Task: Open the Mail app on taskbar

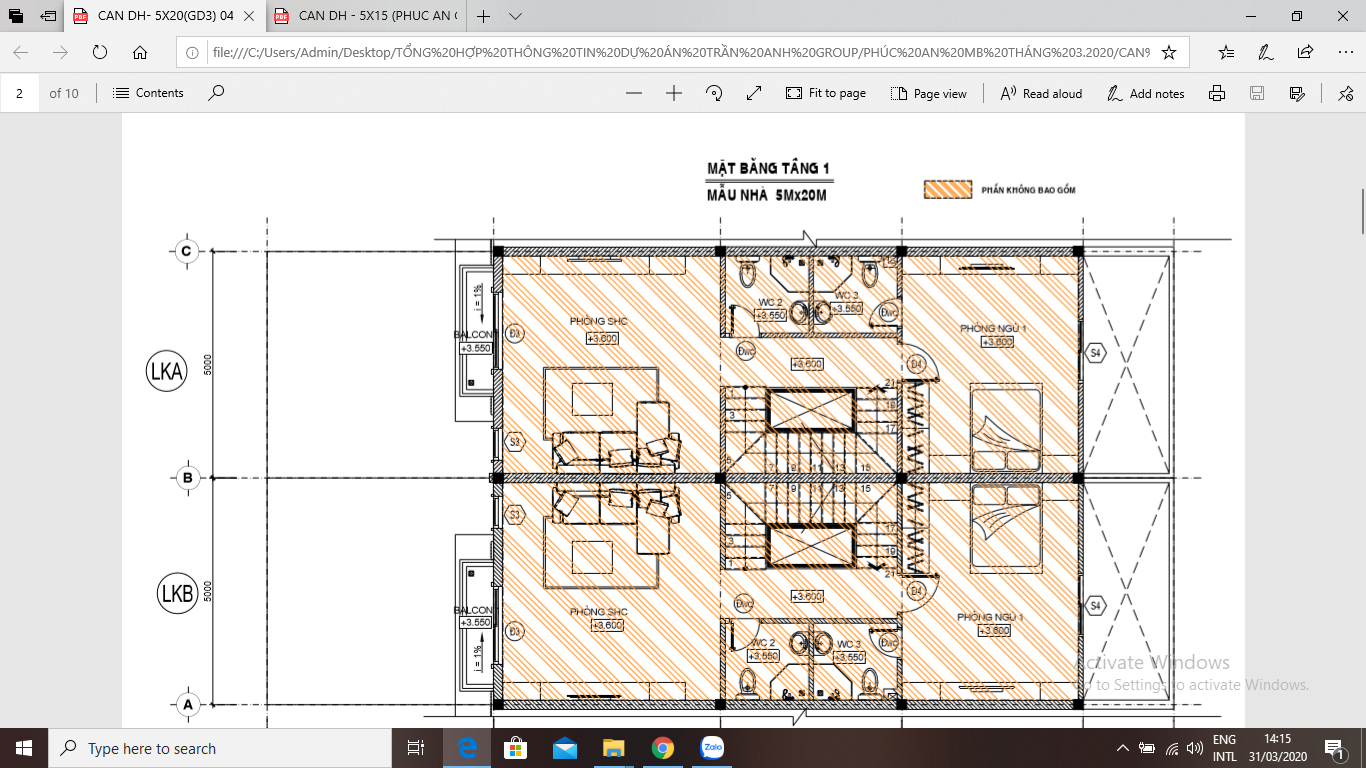Action: pyautogui.click(x=565, y=748)
